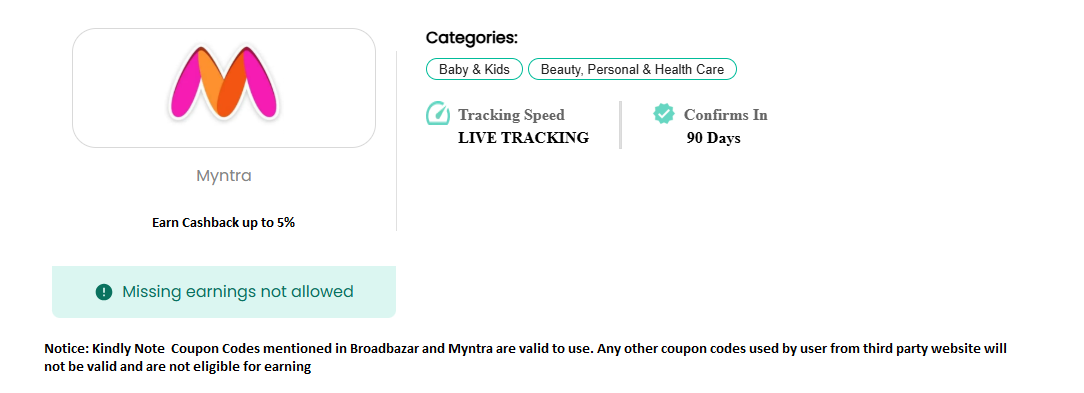Click the 90 Days confirmation value

click(x=713, y=138)
